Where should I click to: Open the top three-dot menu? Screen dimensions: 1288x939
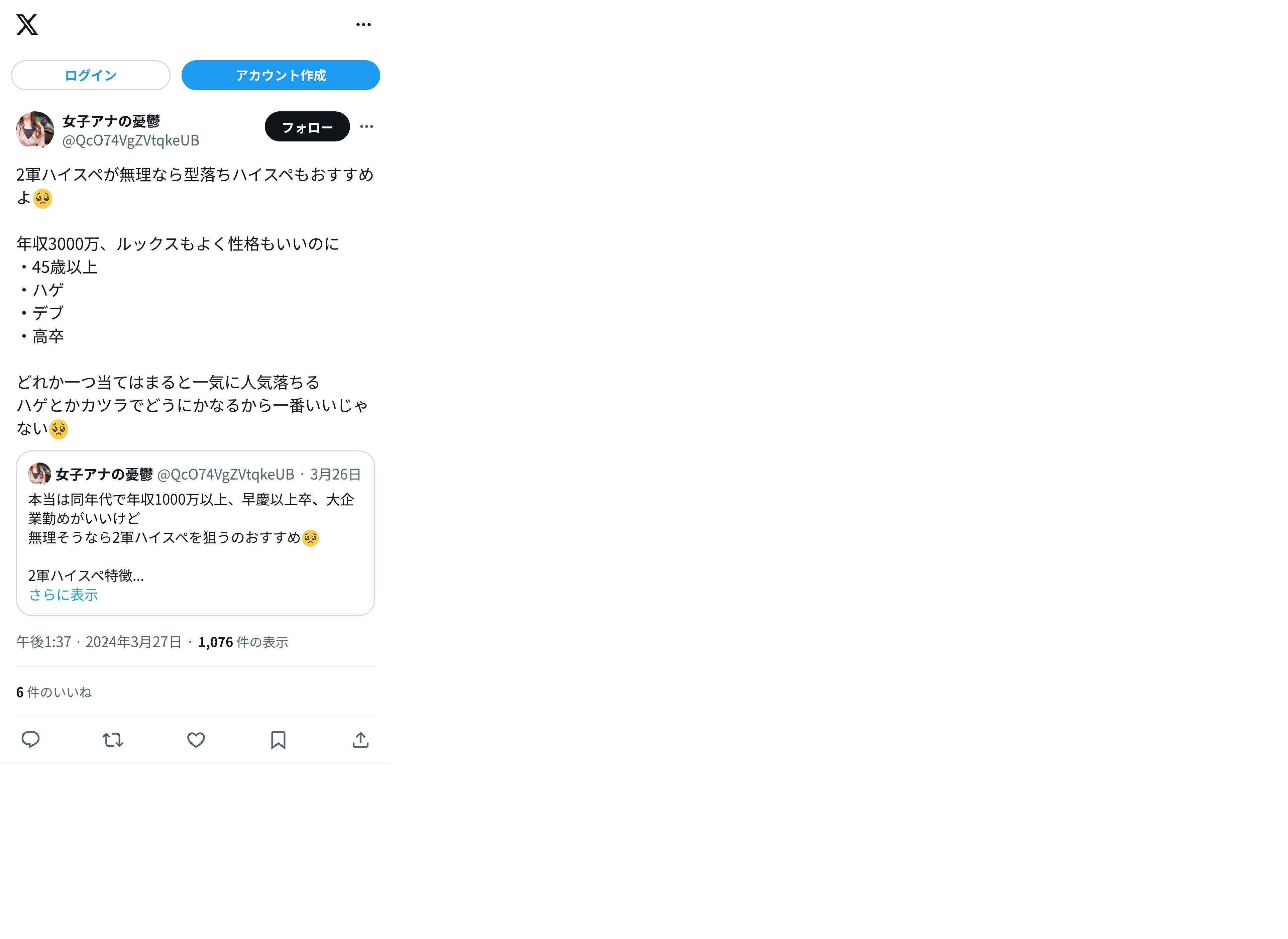click(363, 24)
